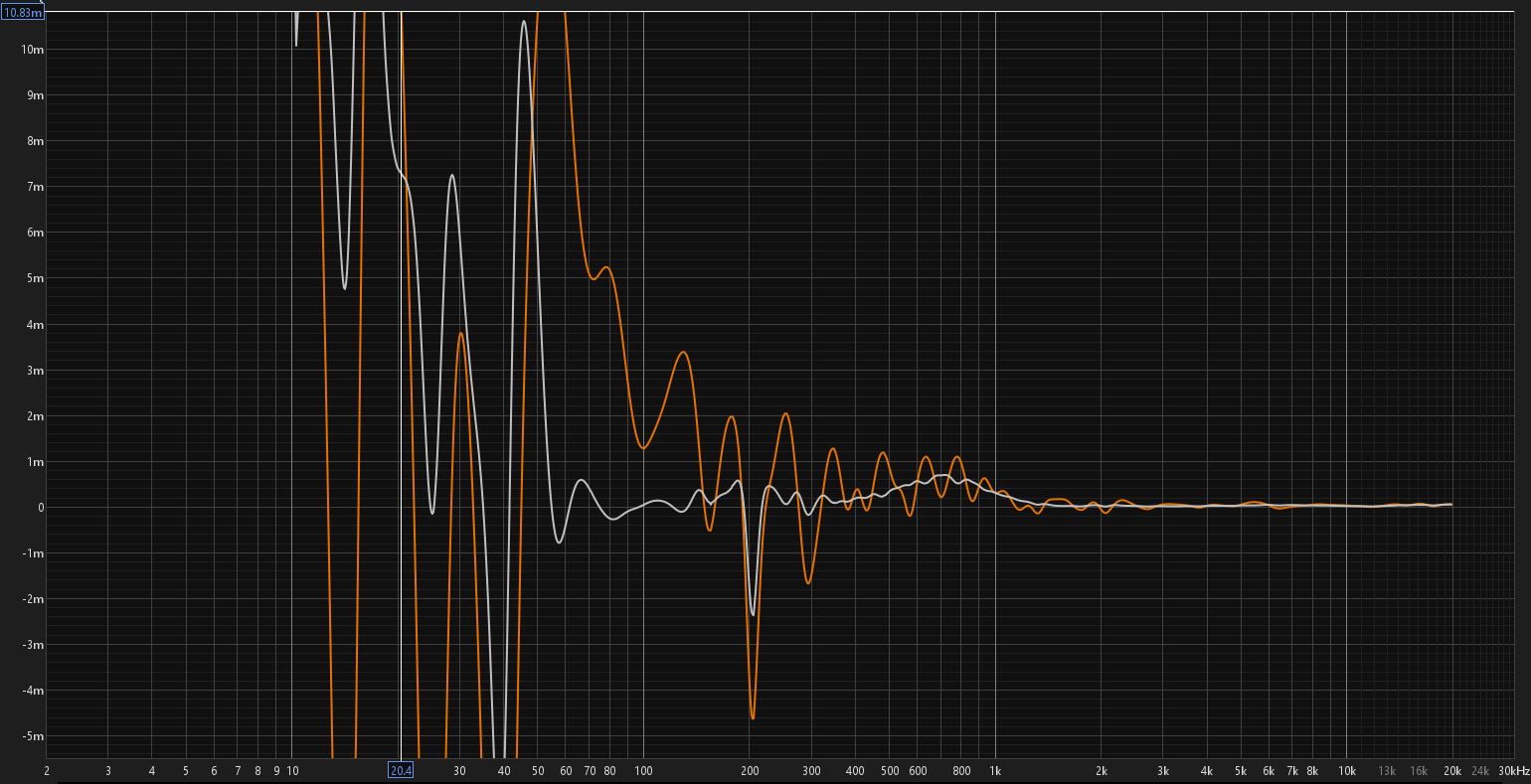Click the 100 Hz frequency axis label
This screenshot has width=1531, height=784.
[x=643, y=771]
